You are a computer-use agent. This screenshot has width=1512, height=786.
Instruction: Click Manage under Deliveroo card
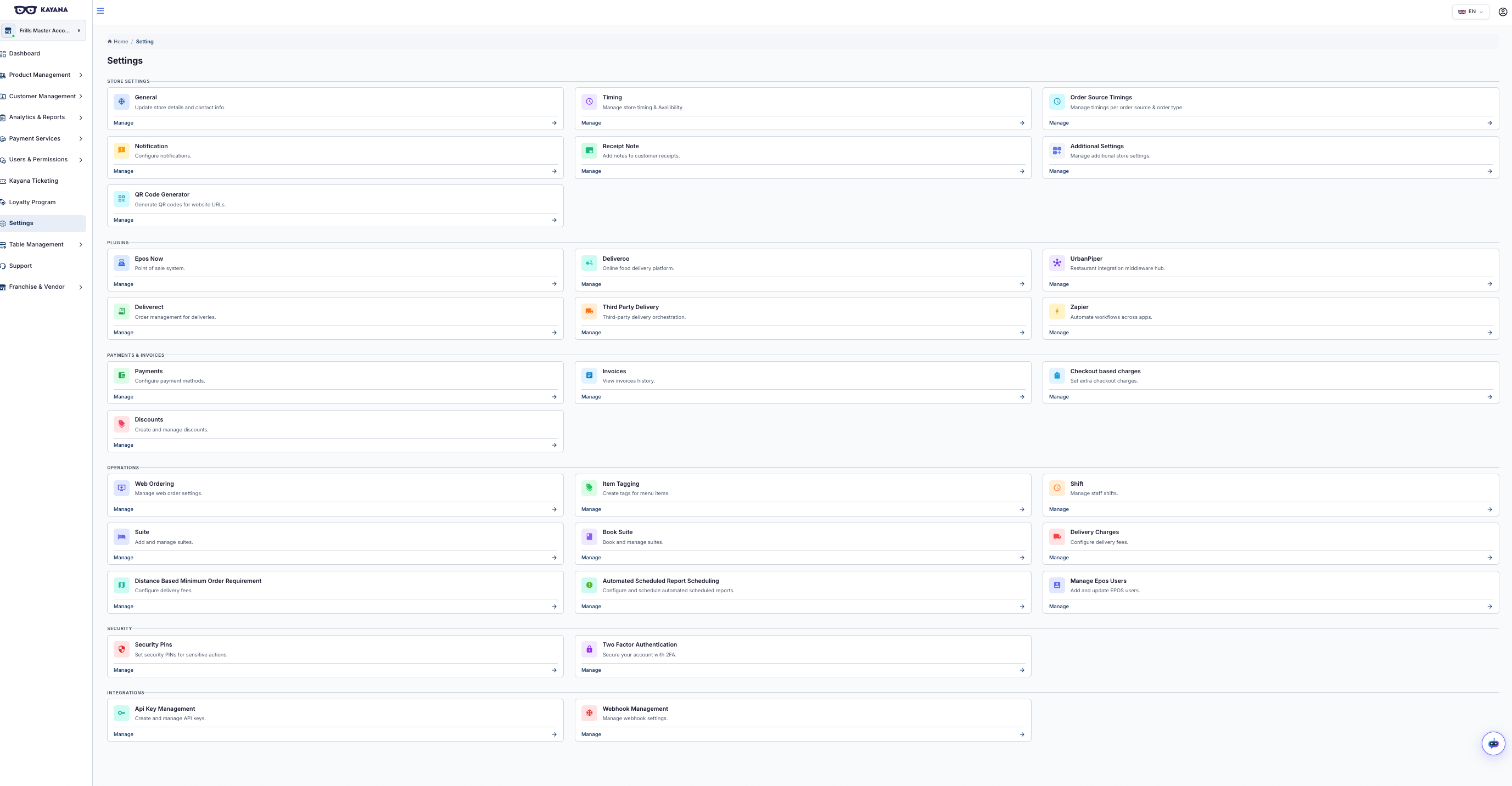591,284
